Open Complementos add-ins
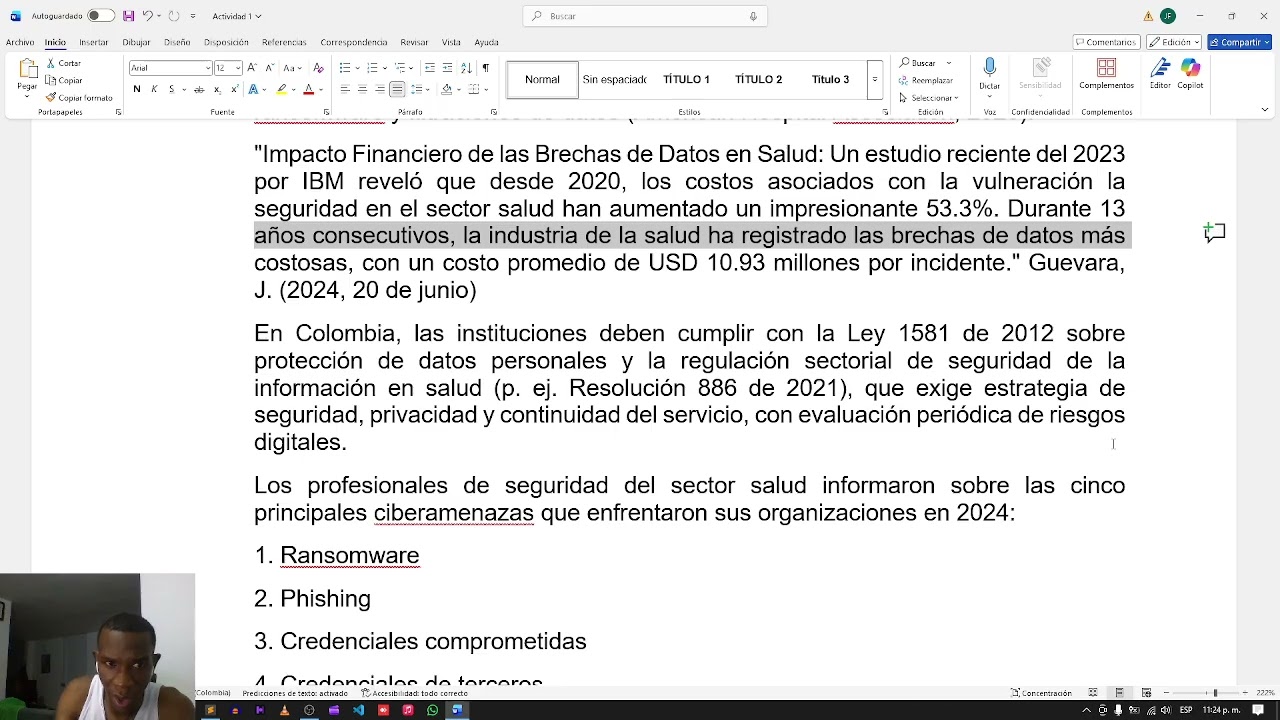The height and width of the screenshot is (720, 1280). pyautogui.click(x=1106, y=74)
